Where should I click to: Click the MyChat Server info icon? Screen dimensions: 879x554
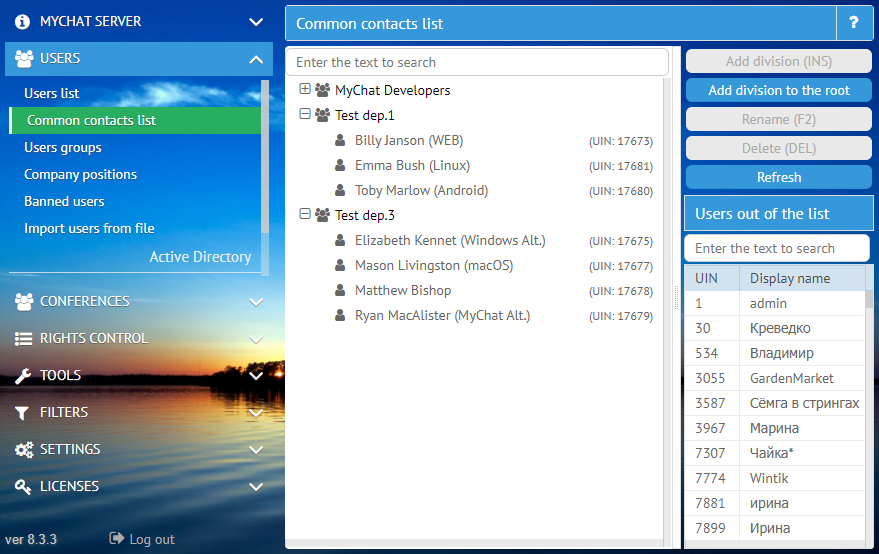24,21
